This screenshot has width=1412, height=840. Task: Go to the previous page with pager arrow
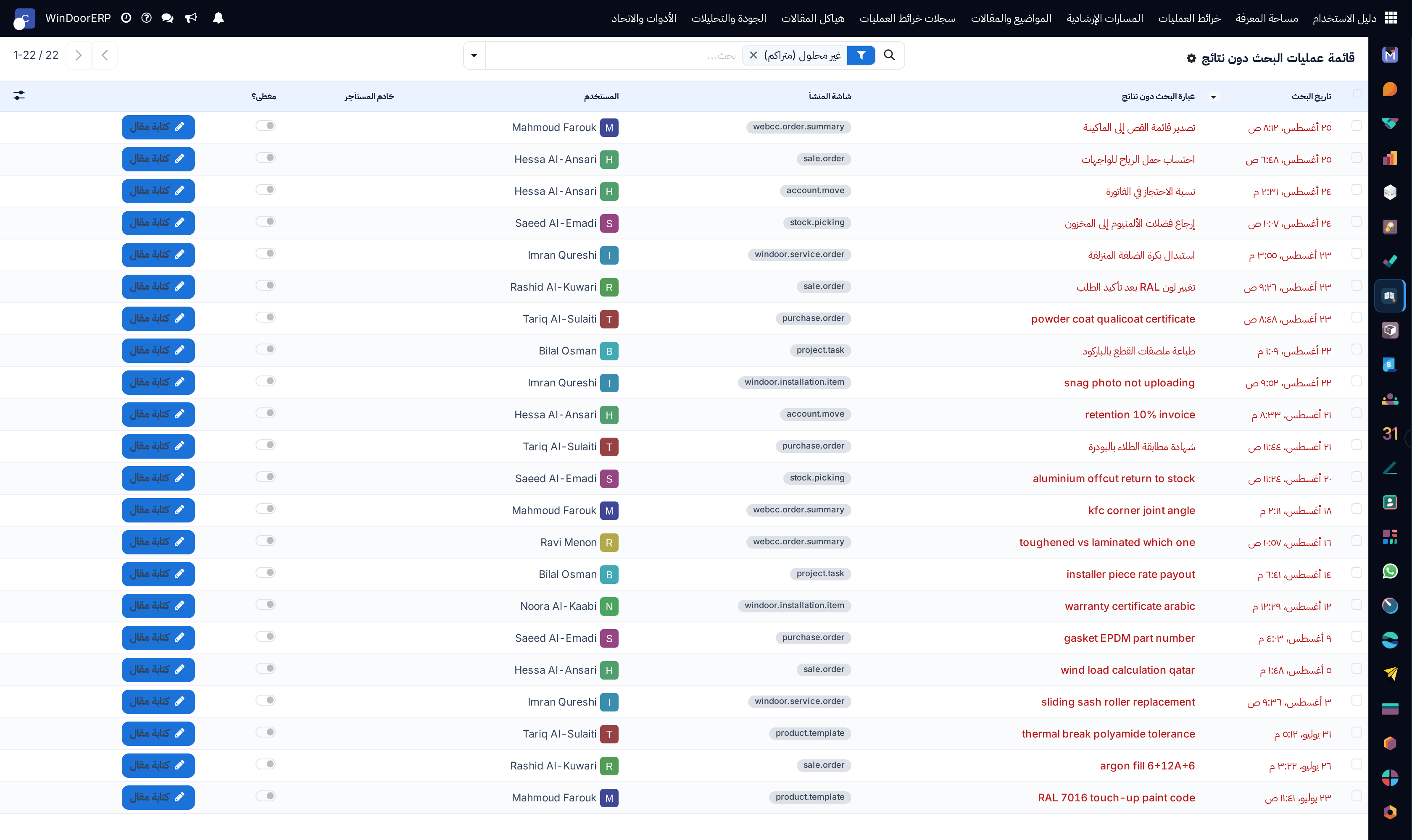(x=104, y=55)
